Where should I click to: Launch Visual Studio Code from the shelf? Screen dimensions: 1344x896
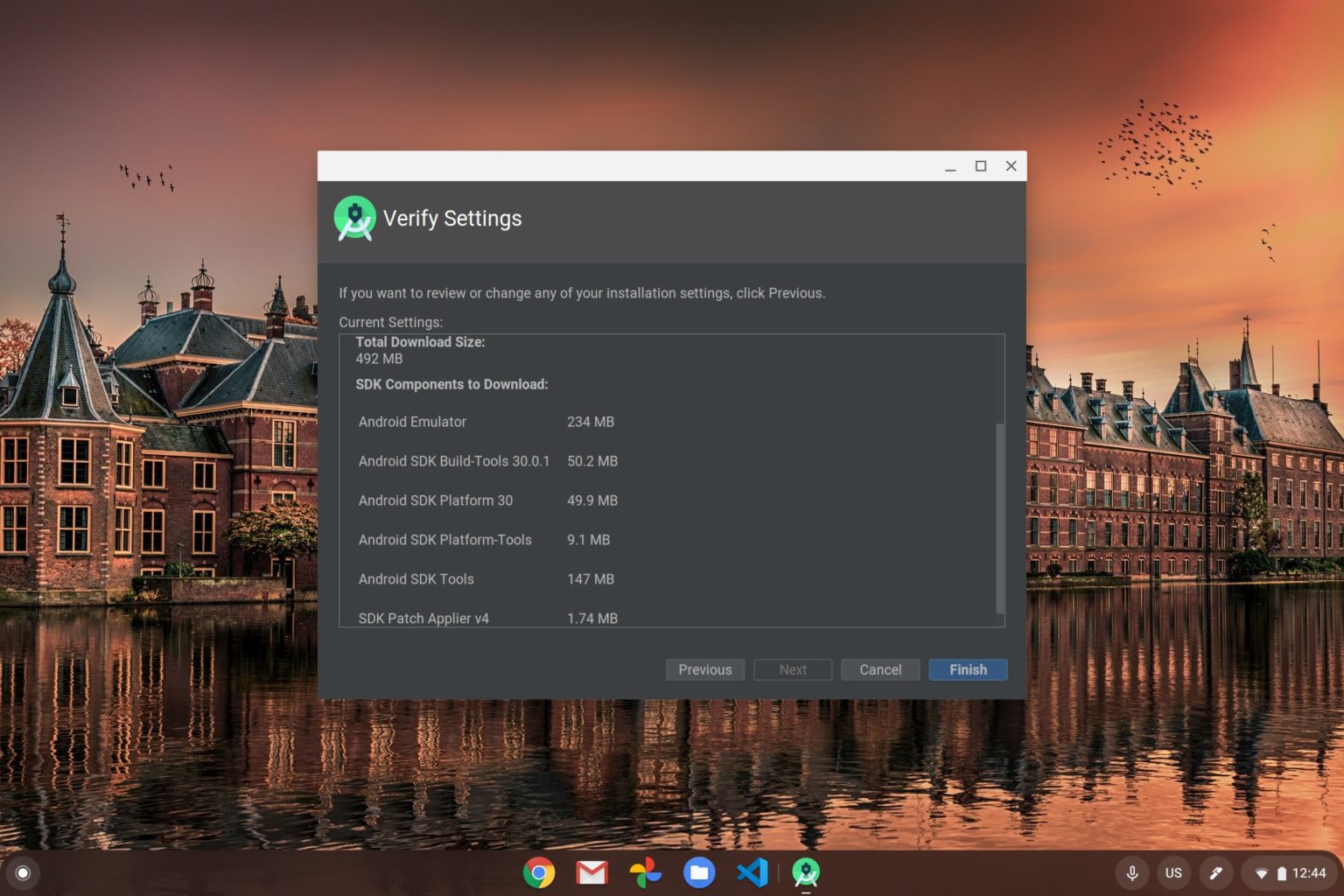pyautogui.click(x=752, y=872)
